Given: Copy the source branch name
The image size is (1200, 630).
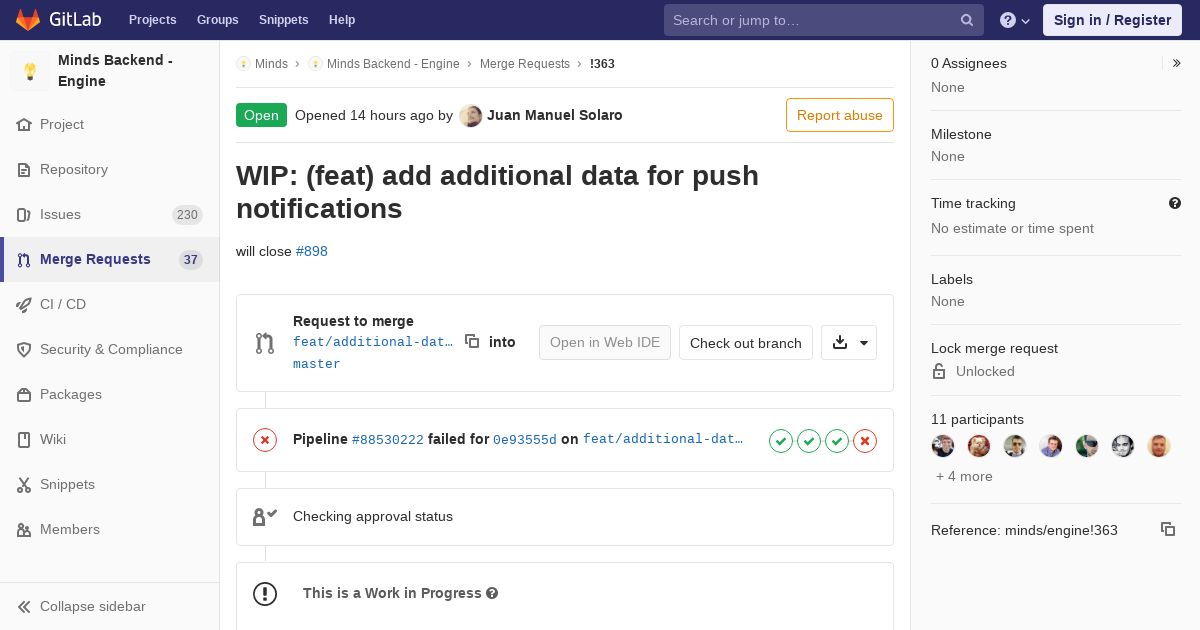Looking at the screenshot, I should click(x=472, y=342).
